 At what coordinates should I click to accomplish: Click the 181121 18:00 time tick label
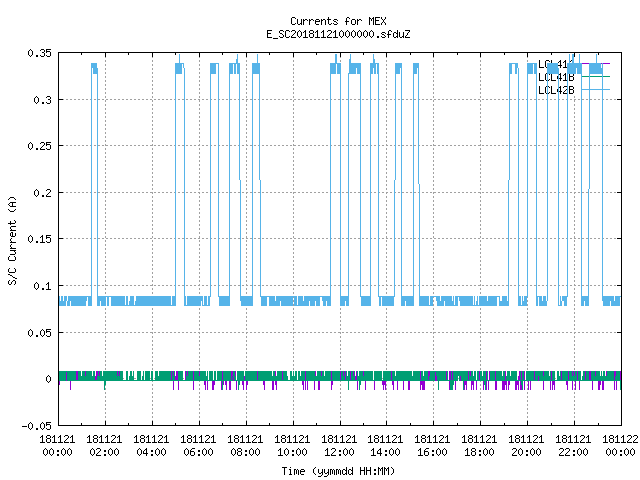(x=479, y=446)
